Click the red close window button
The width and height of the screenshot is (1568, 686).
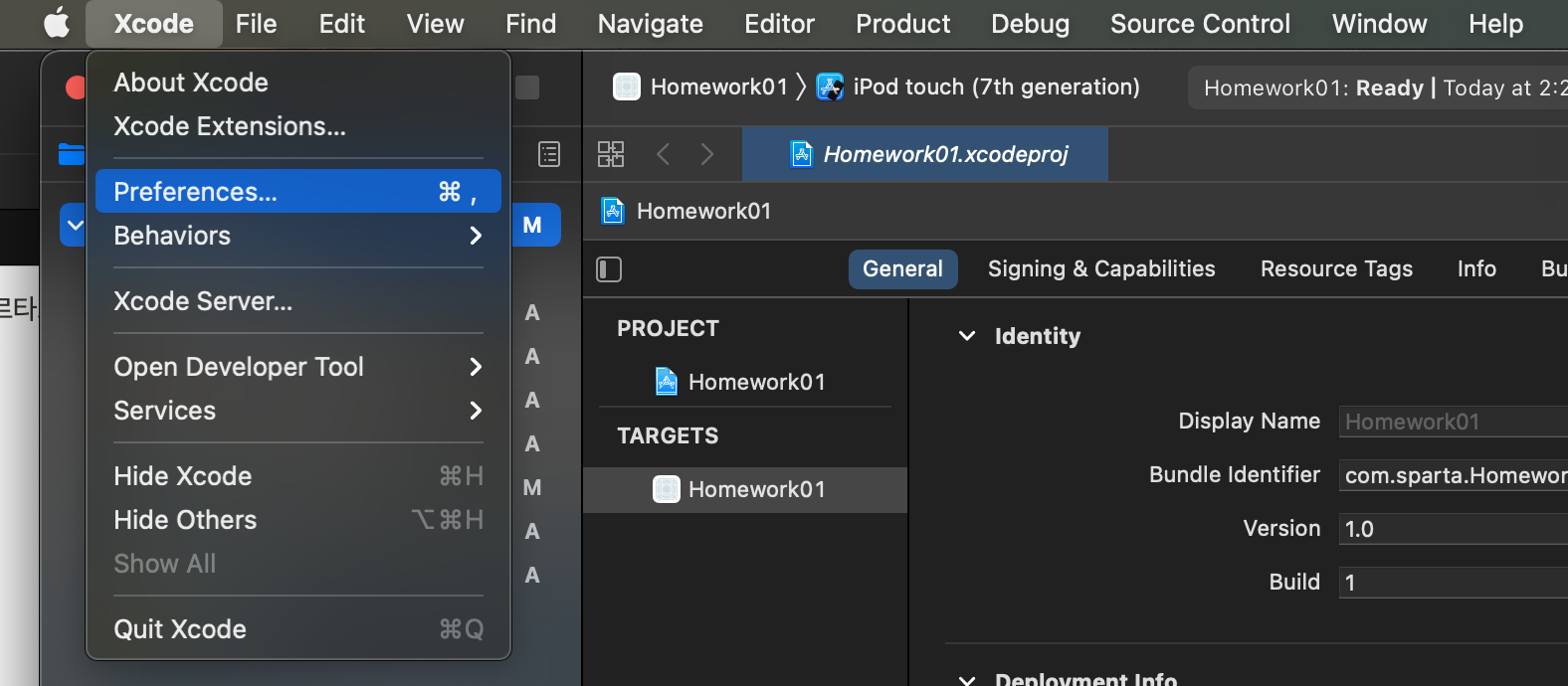76,87
